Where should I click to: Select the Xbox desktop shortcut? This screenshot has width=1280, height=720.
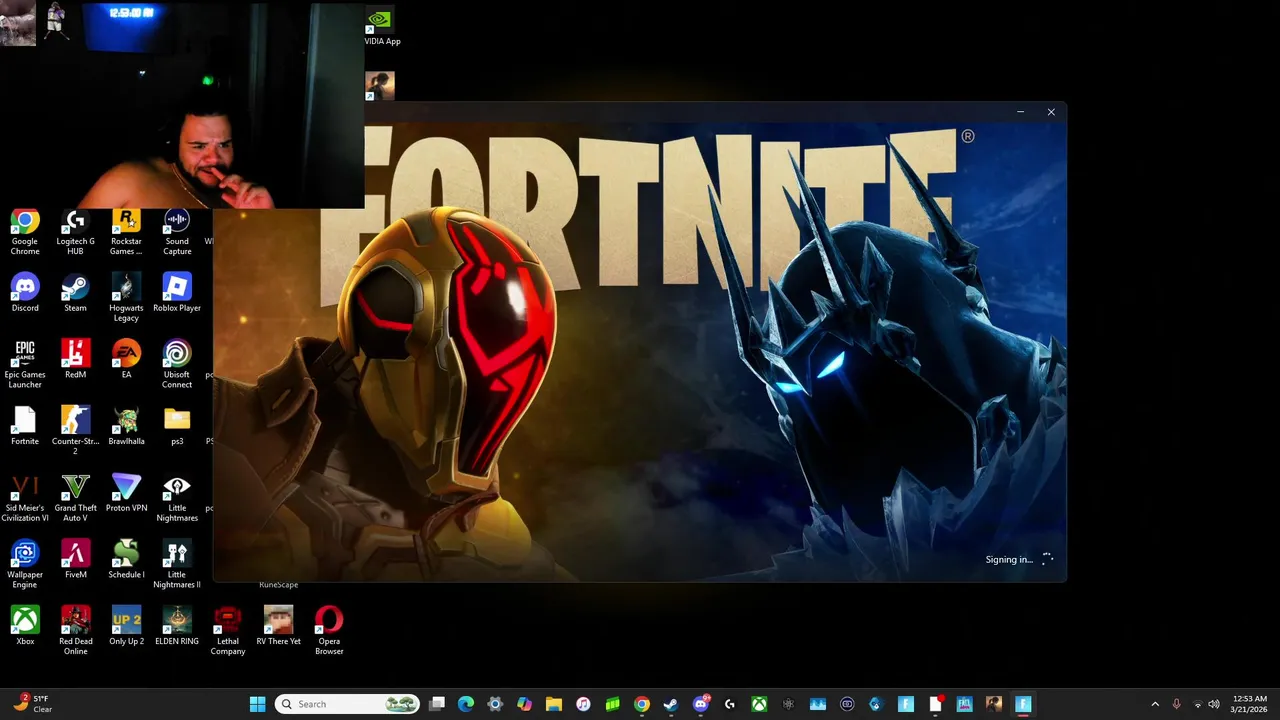(x=25, y=626)
